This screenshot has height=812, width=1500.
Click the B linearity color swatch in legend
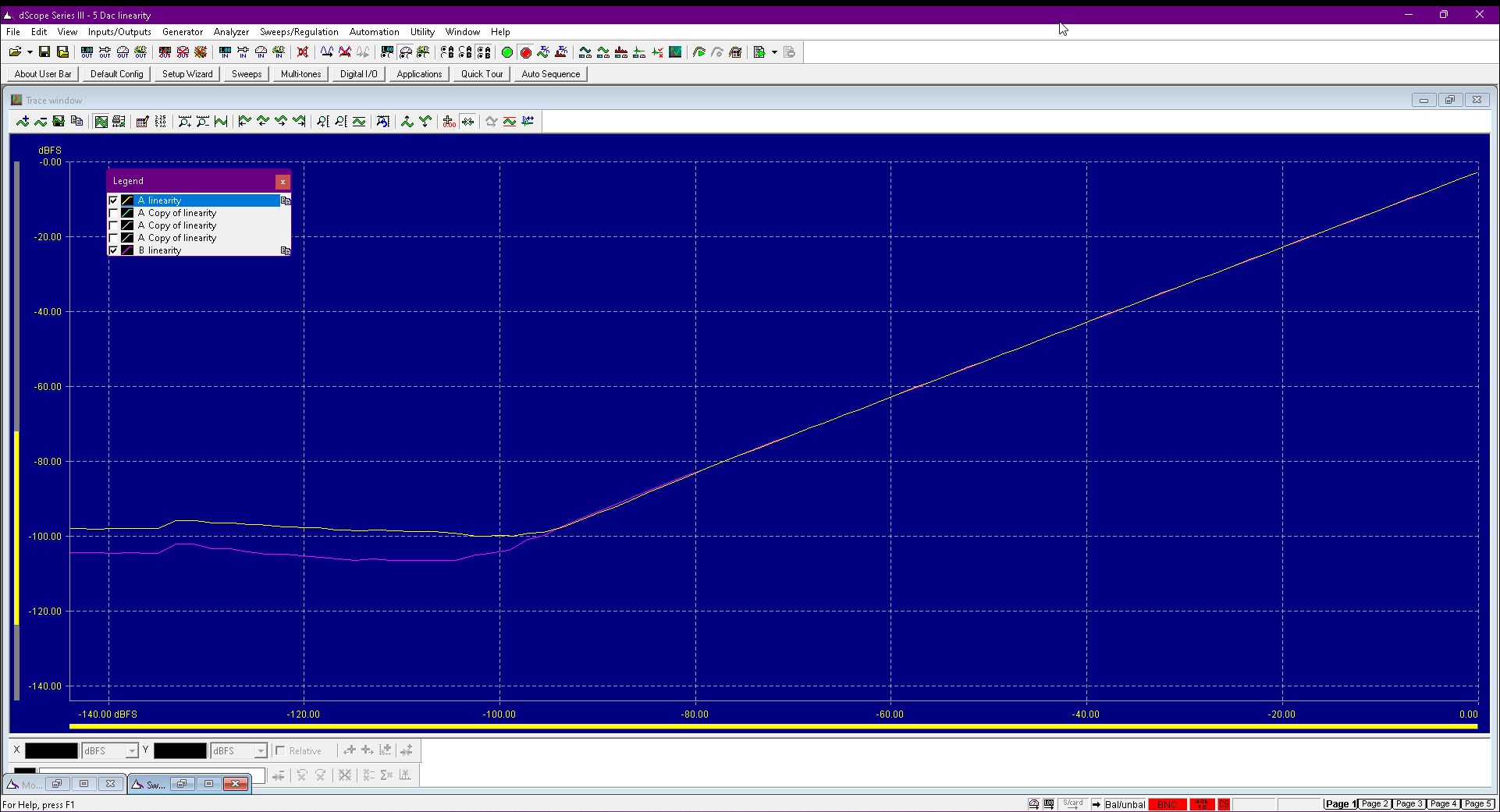[x=127, y=250]
